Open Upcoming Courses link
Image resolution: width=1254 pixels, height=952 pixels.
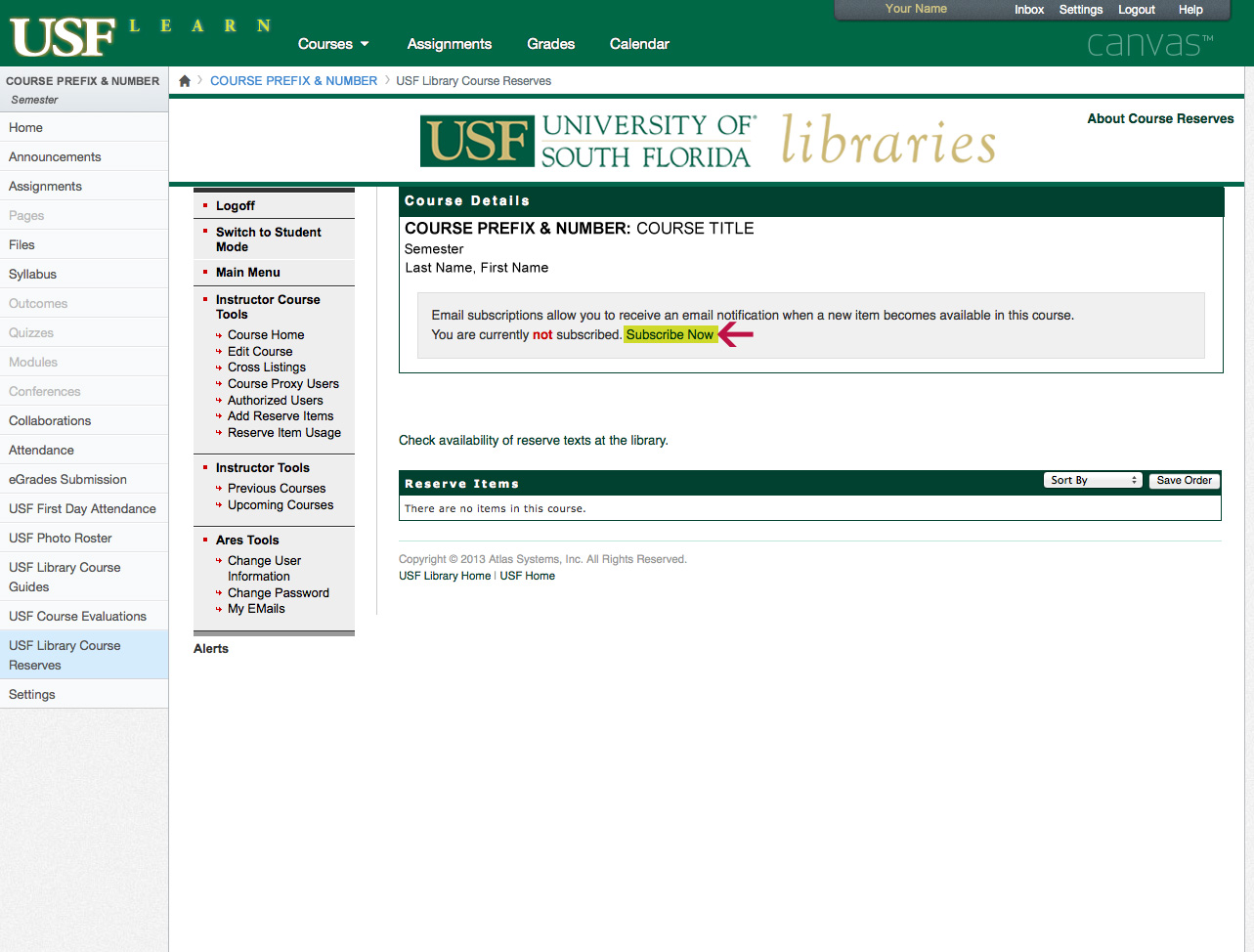pyautogui.click(x=281, y=504)
